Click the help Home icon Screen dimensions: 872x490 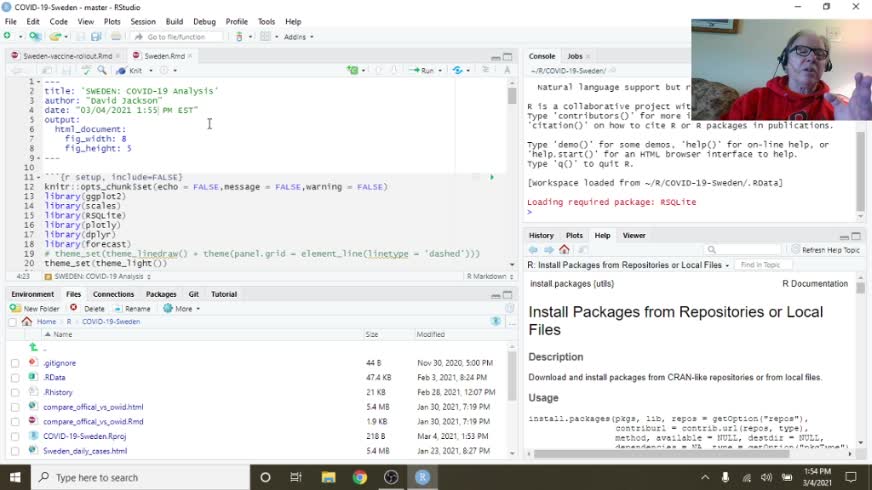(x=564, y=249)
